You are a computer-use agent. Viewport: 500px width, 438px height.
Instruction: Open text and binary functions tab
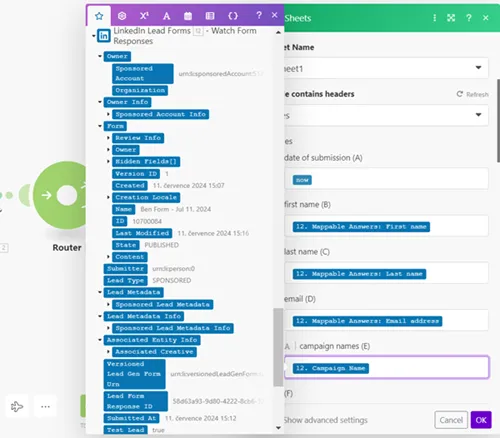pyautogui.click(x=166, y=16)
